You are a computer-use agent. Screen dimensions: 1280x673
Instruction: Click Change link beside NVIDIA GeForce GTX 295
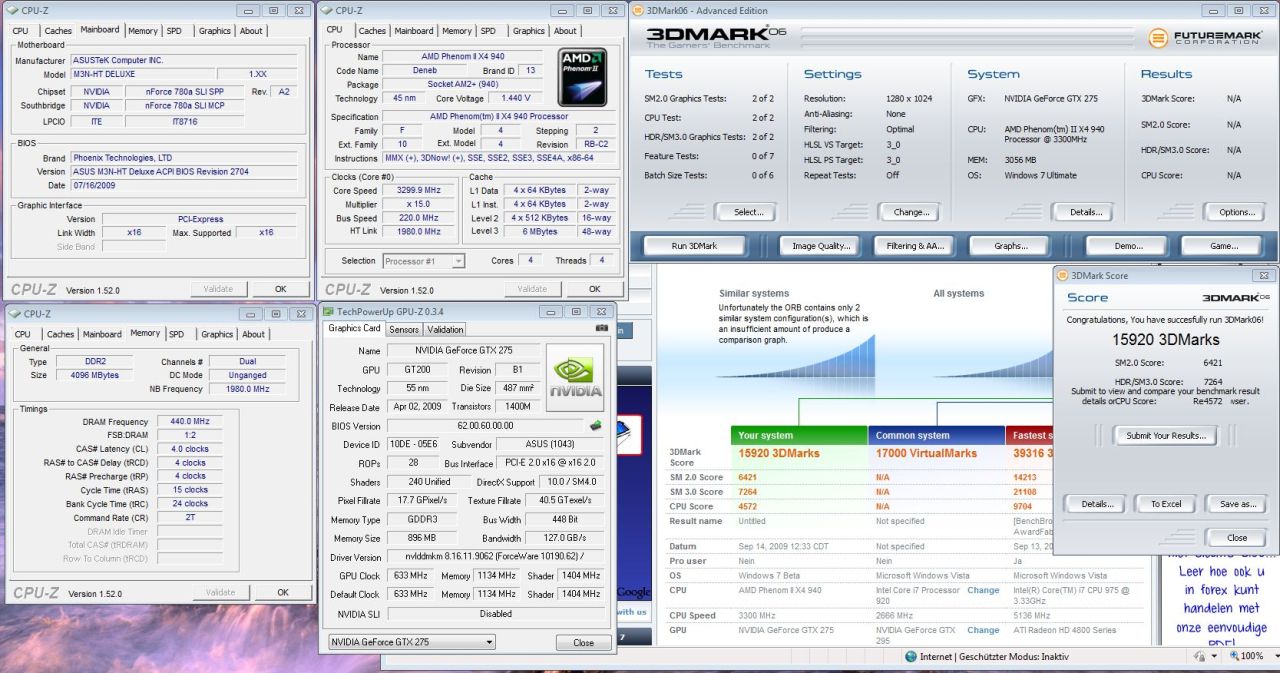(x=983, y=630)
